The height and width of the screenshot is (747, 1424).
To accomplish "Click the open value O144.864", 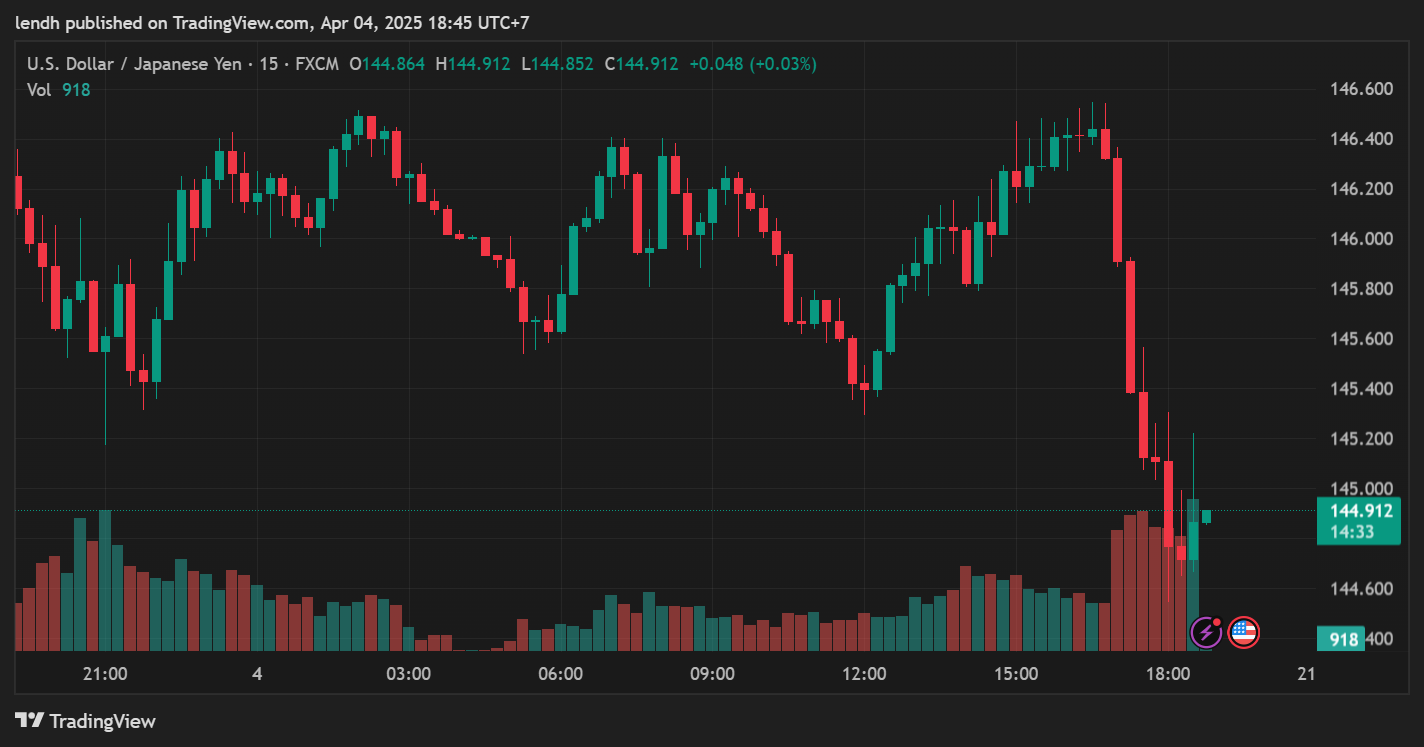I will point(387,64).
